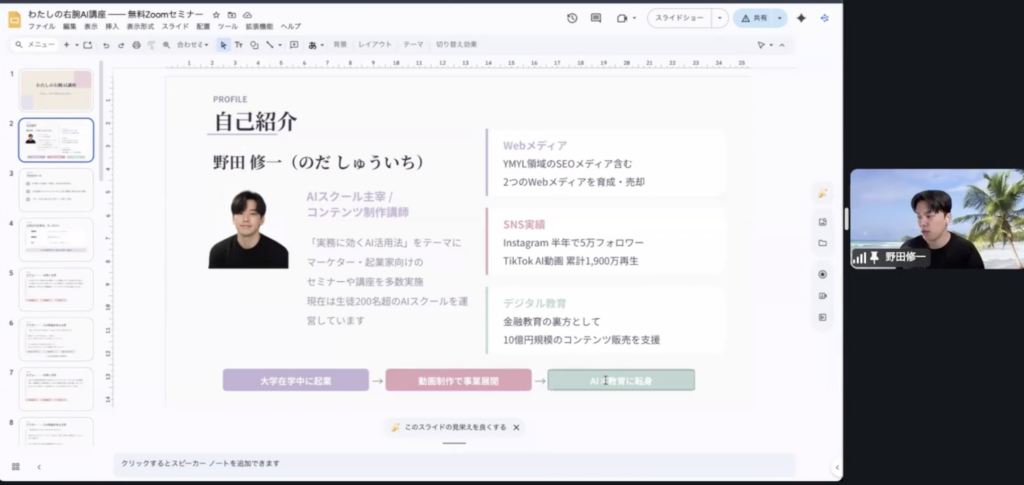Collapse the slide filmstrip panel
Viewport: 1024px width, 485px height.
click(x=39, y=466)
